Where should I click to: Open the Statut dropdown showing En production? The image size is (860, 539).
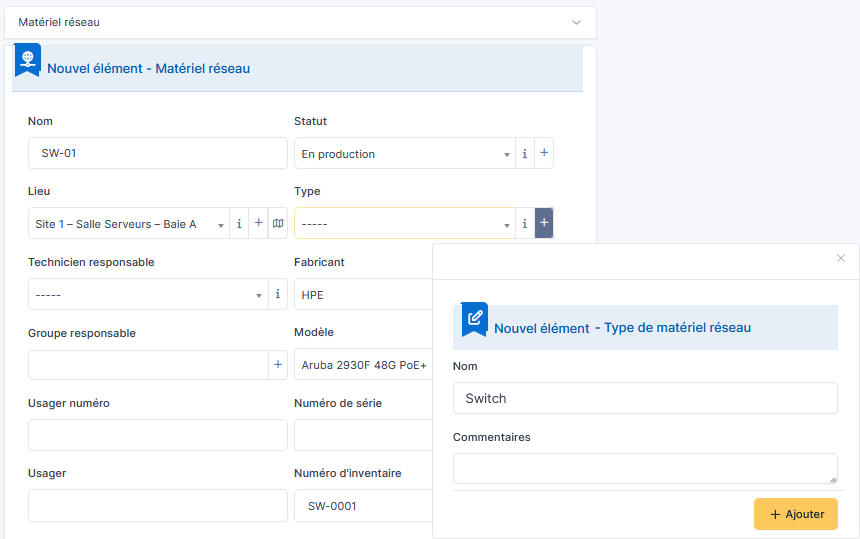[x=405, y=154]
